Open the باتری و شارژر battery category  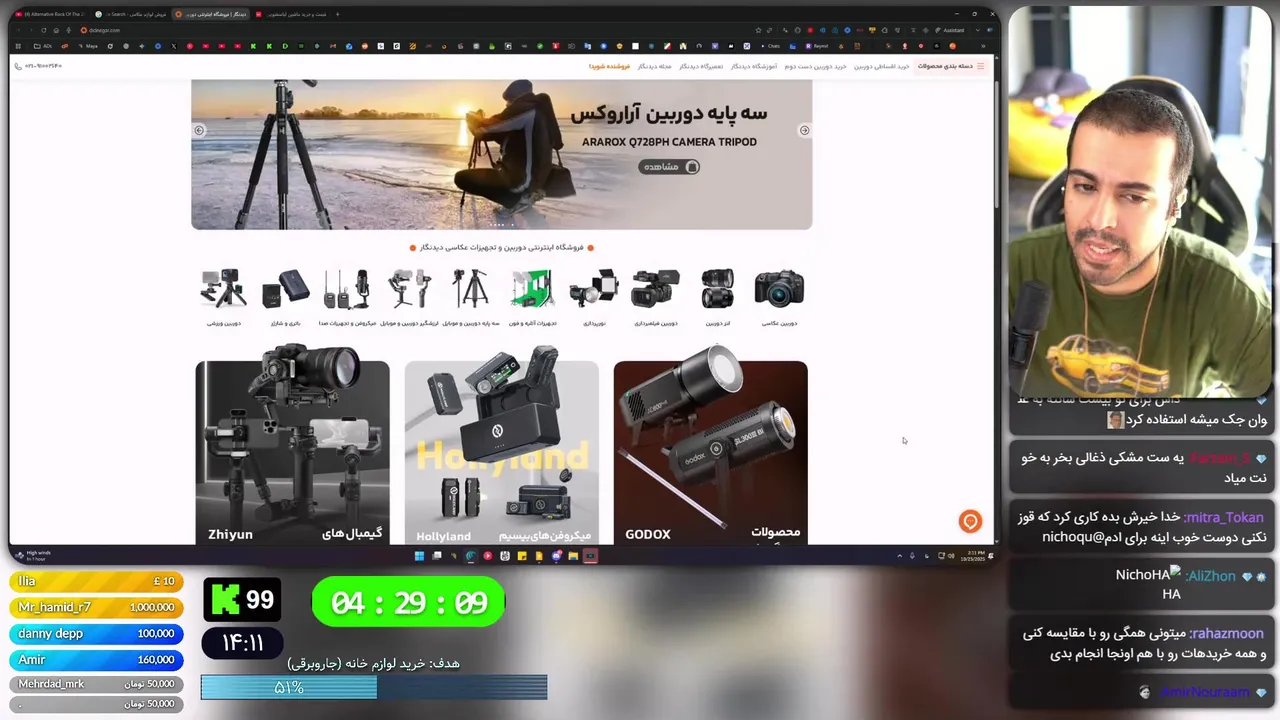pos(286,297)
